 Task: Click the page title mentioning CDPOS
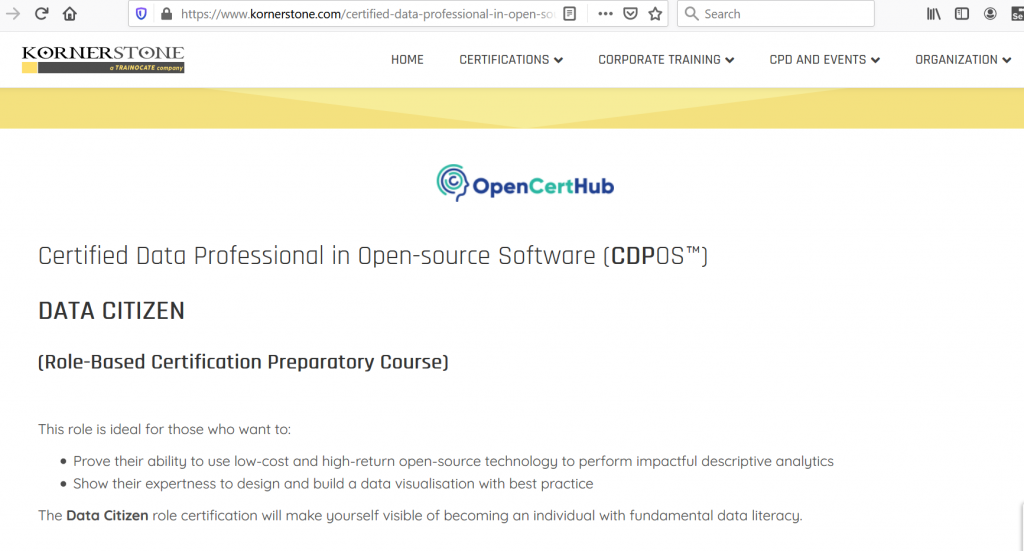pyautogui.click(x=373, y=255)
